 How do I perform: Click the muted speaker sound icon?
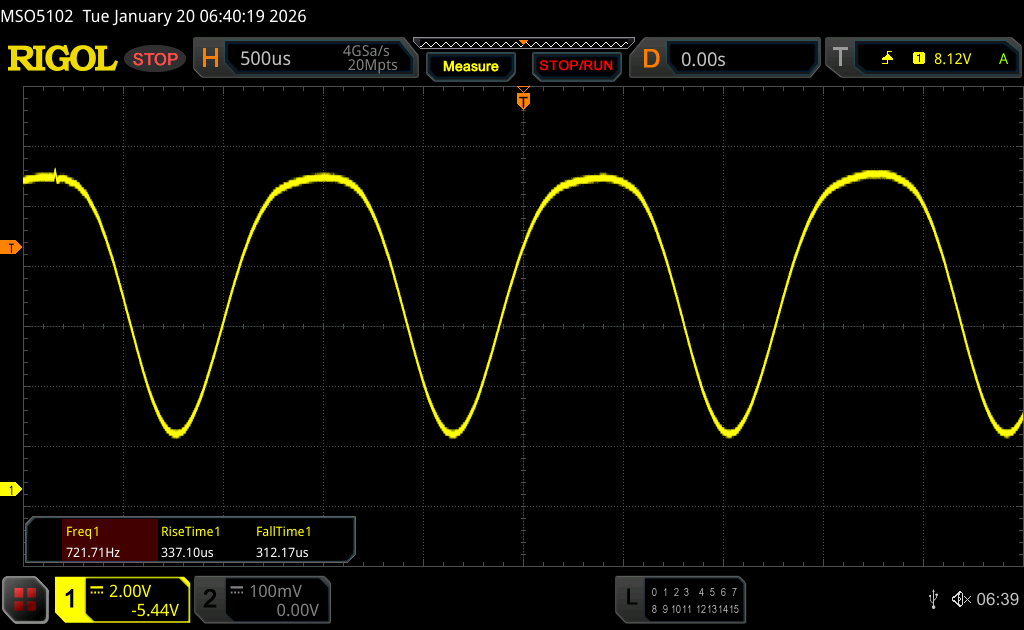[x=960, y=599]
